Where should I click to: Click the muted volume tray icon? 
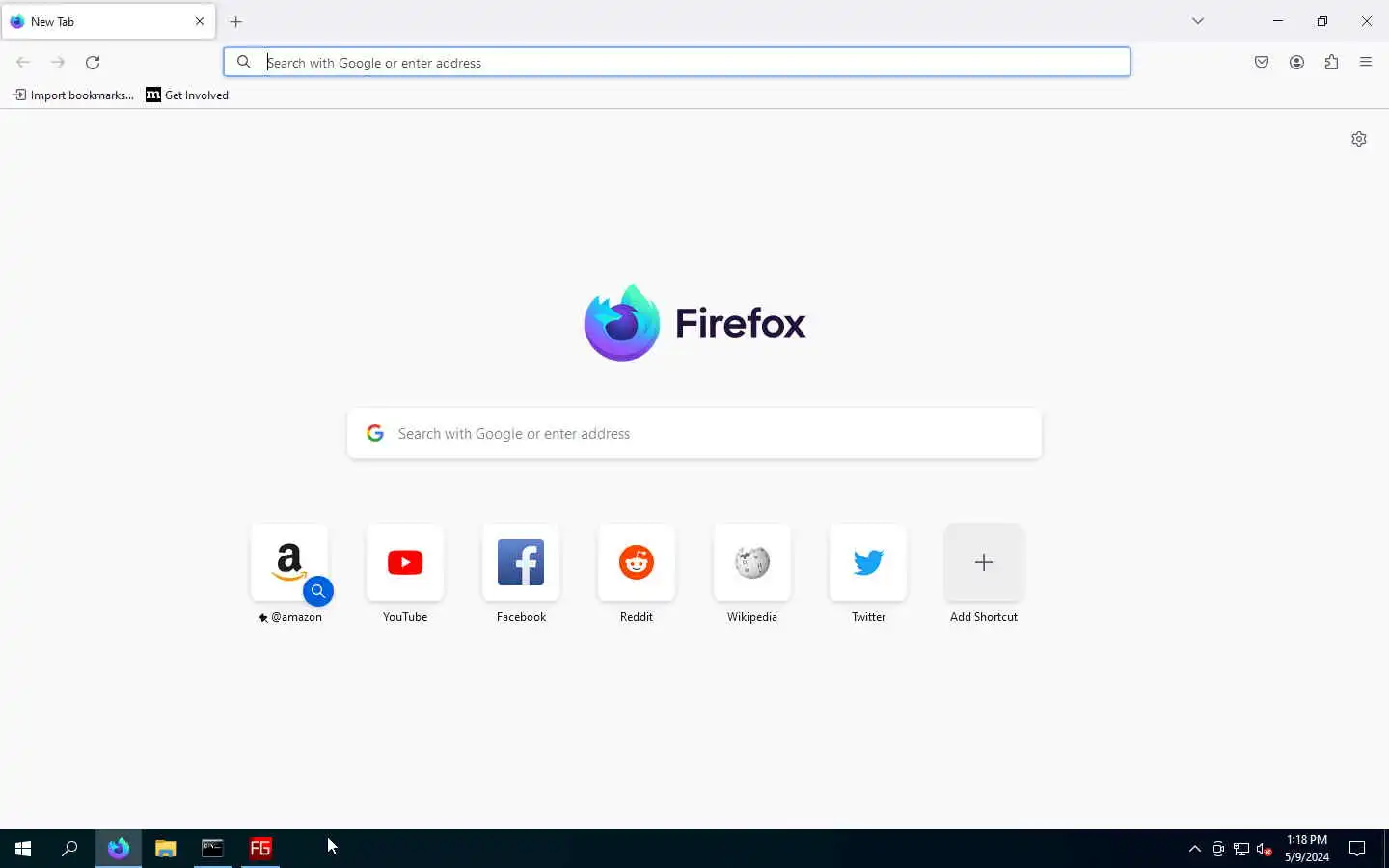click(1265, 849)
